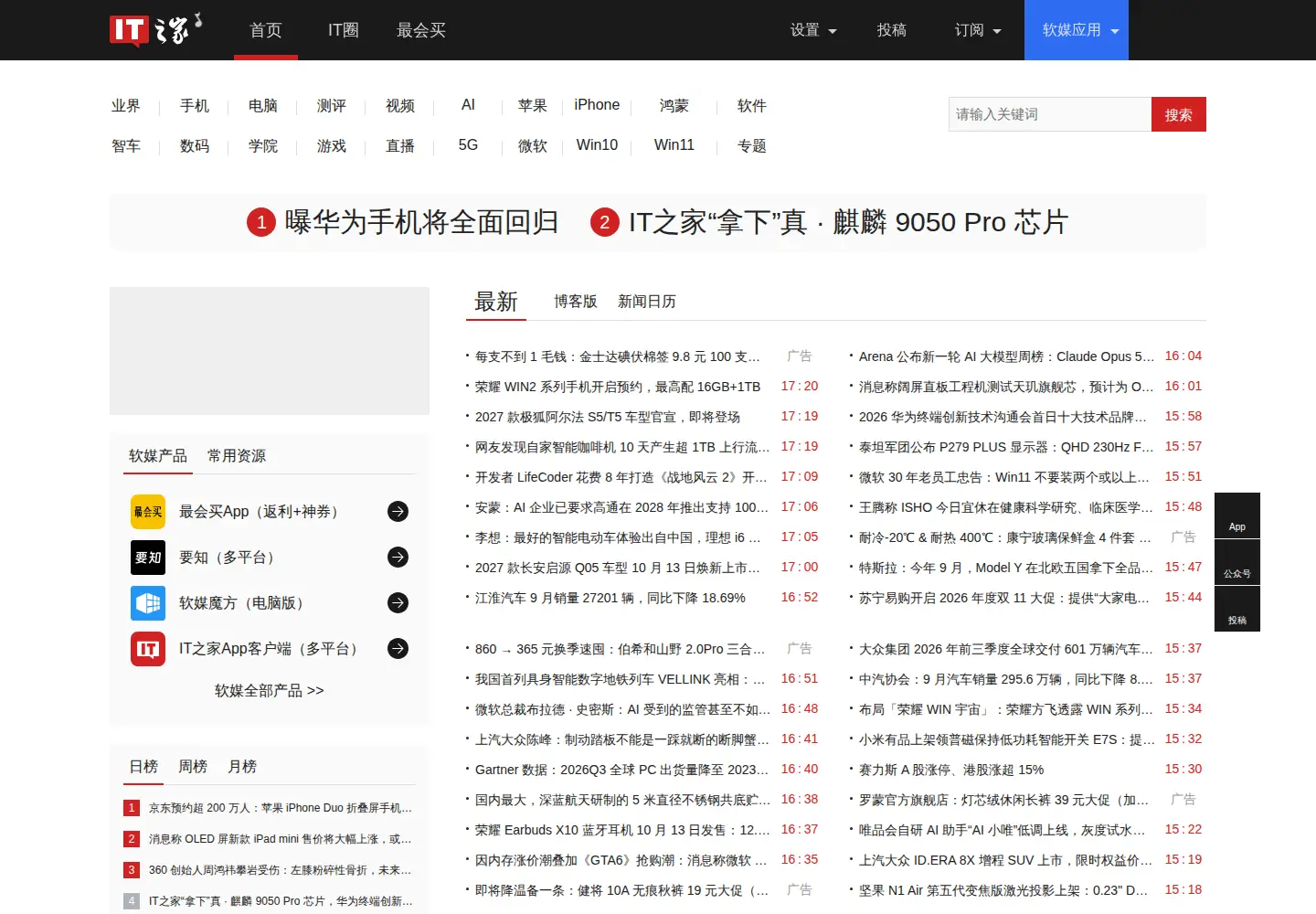Open ranked item 京东预约超 200 万人

281,808
